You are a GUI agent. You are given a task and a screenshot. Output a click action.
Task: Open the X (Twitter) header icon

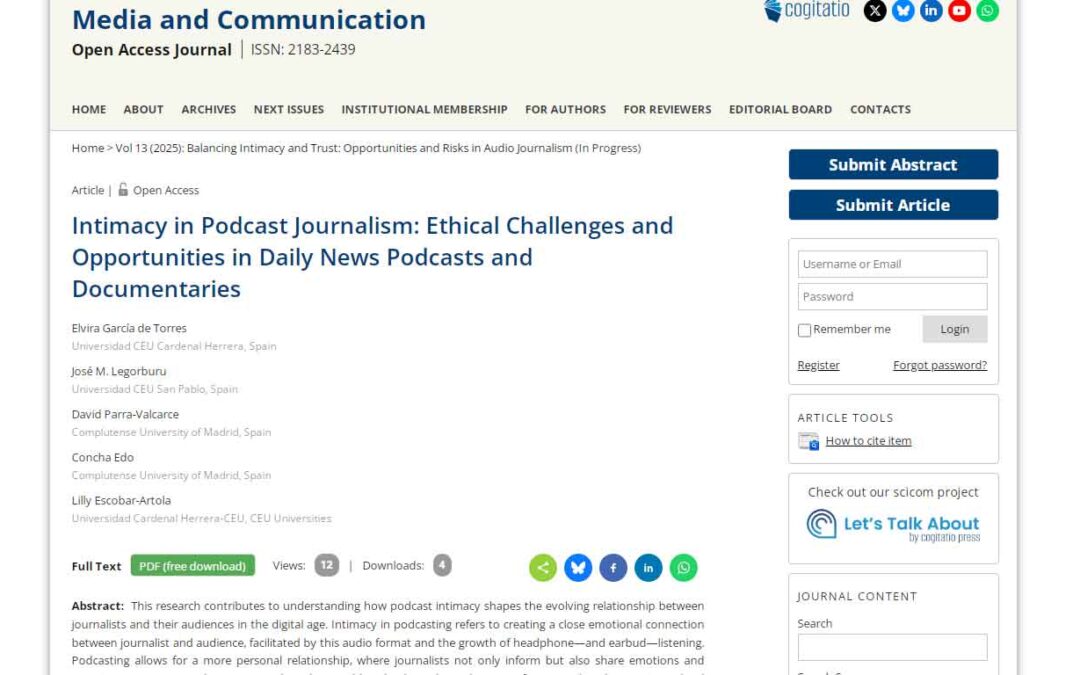(x=875, y=10)
